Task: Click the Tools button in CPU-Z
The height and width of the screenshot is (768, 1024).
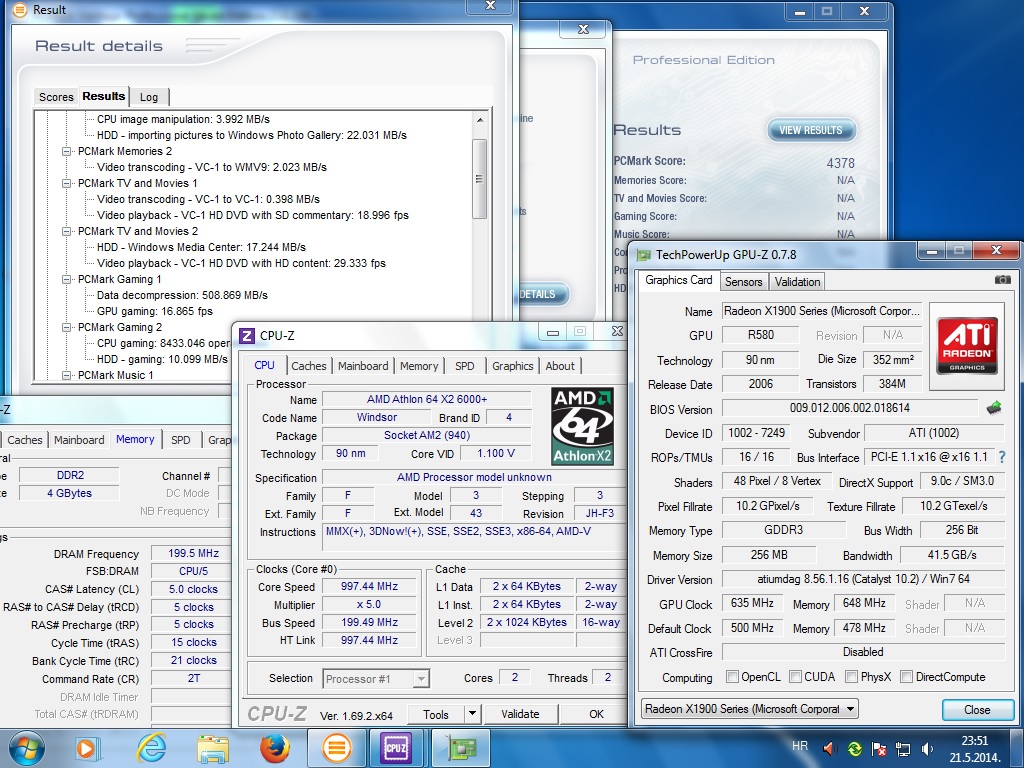Action: pyautogui.click(x=436, y=714)
